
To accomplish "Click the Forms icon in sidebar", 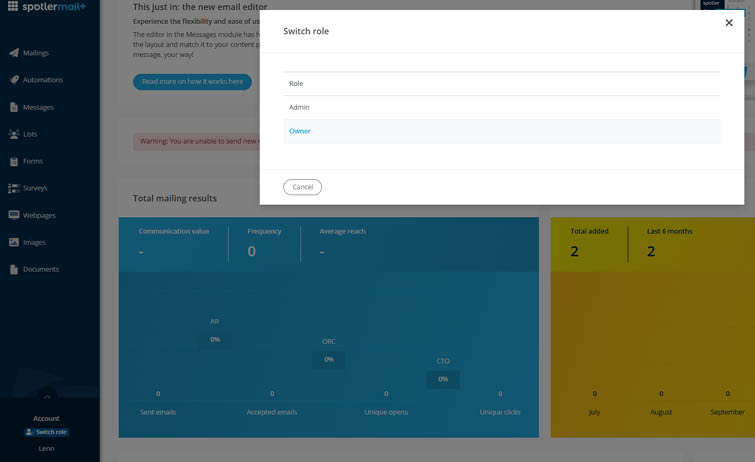I will (x=14, y=161).
